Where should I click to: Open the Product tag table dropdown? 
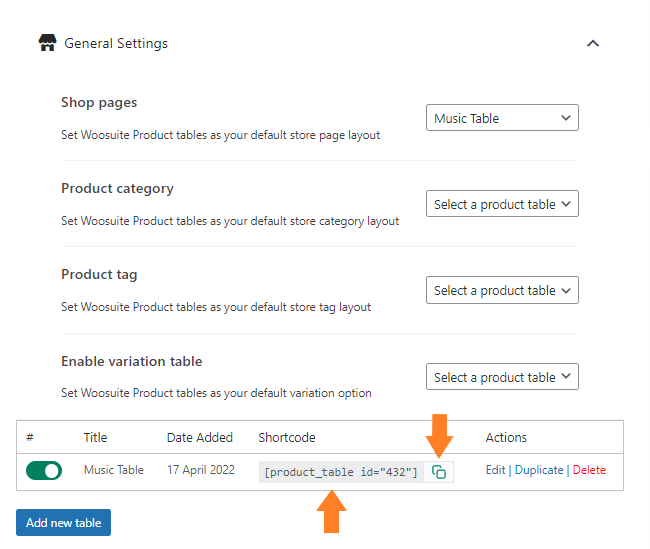pos(502,290)
